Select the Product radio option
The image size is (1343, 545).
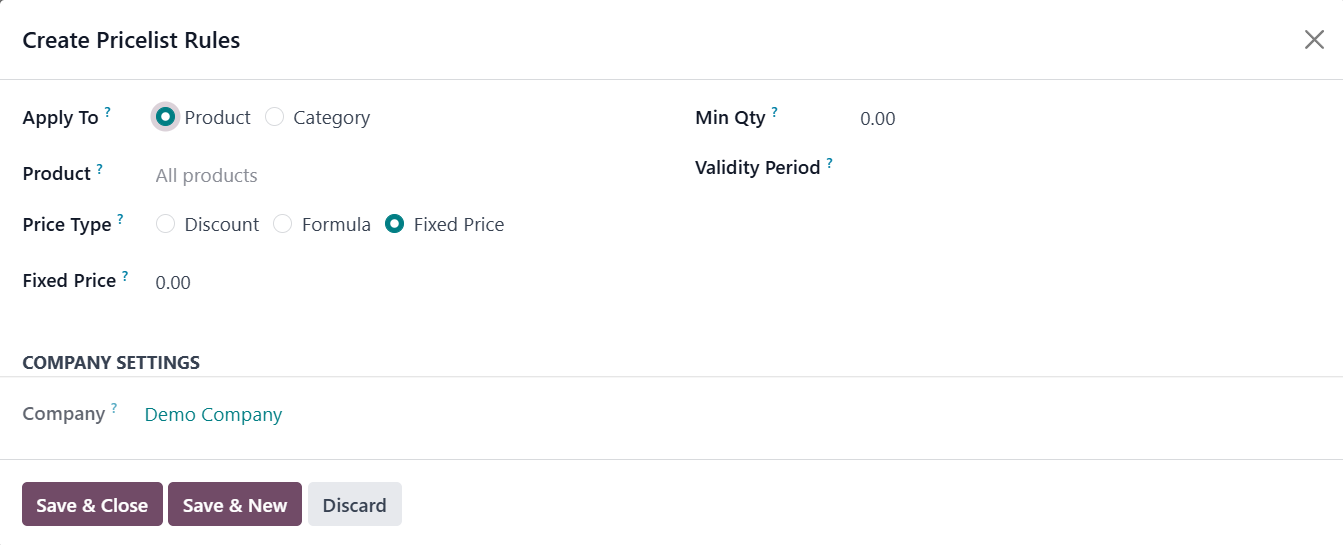[x=166, y=117]
